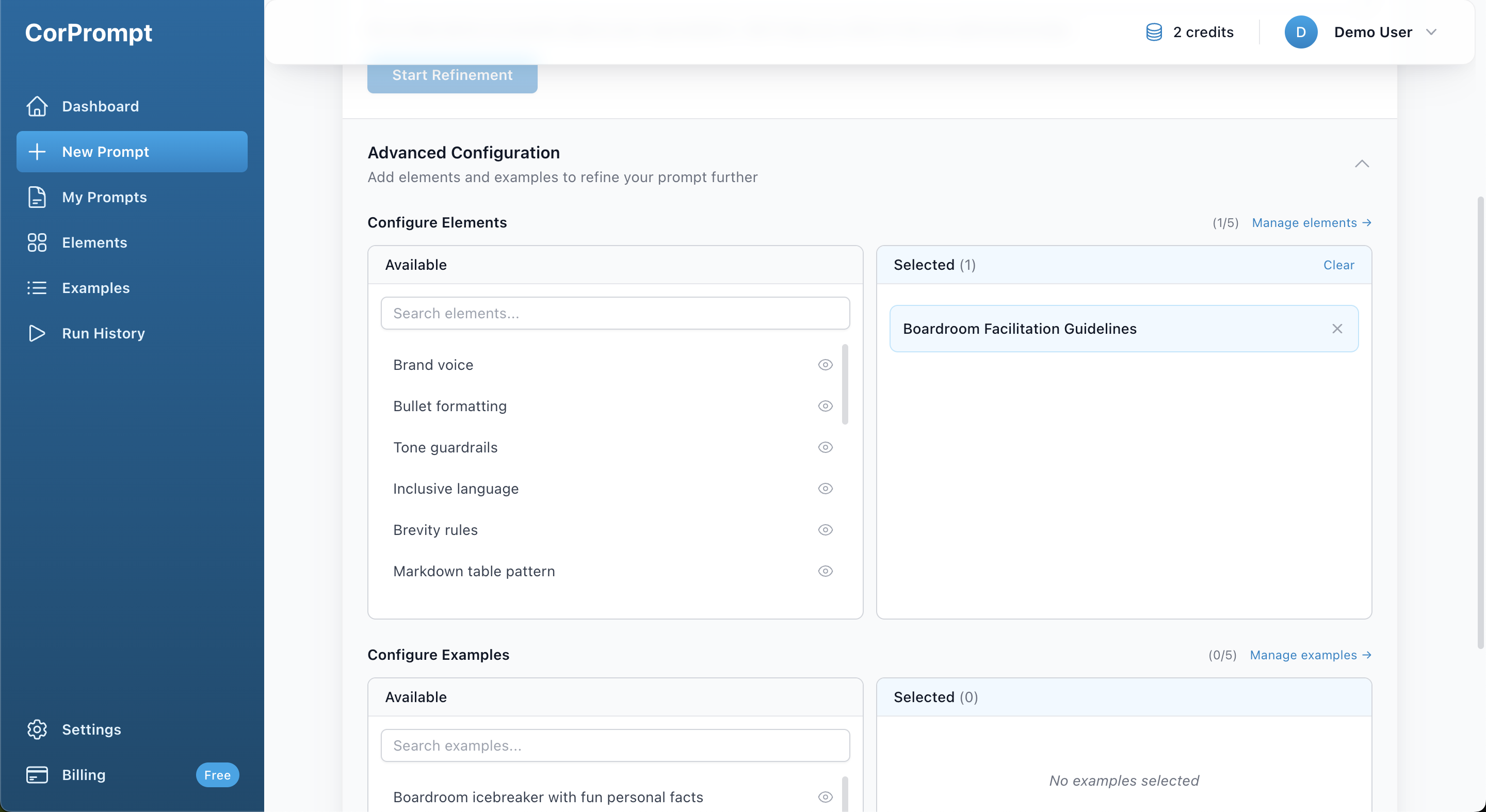Image resolution: width=1486 pixels, height=812 pixels.
Task: Preview the Tone guardrails element
Action: click(826, 447)
